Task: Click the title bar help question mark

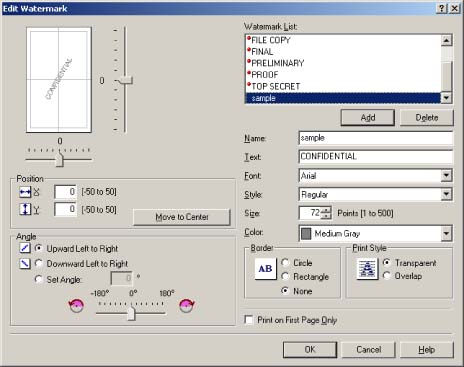Action: (442, 8)
